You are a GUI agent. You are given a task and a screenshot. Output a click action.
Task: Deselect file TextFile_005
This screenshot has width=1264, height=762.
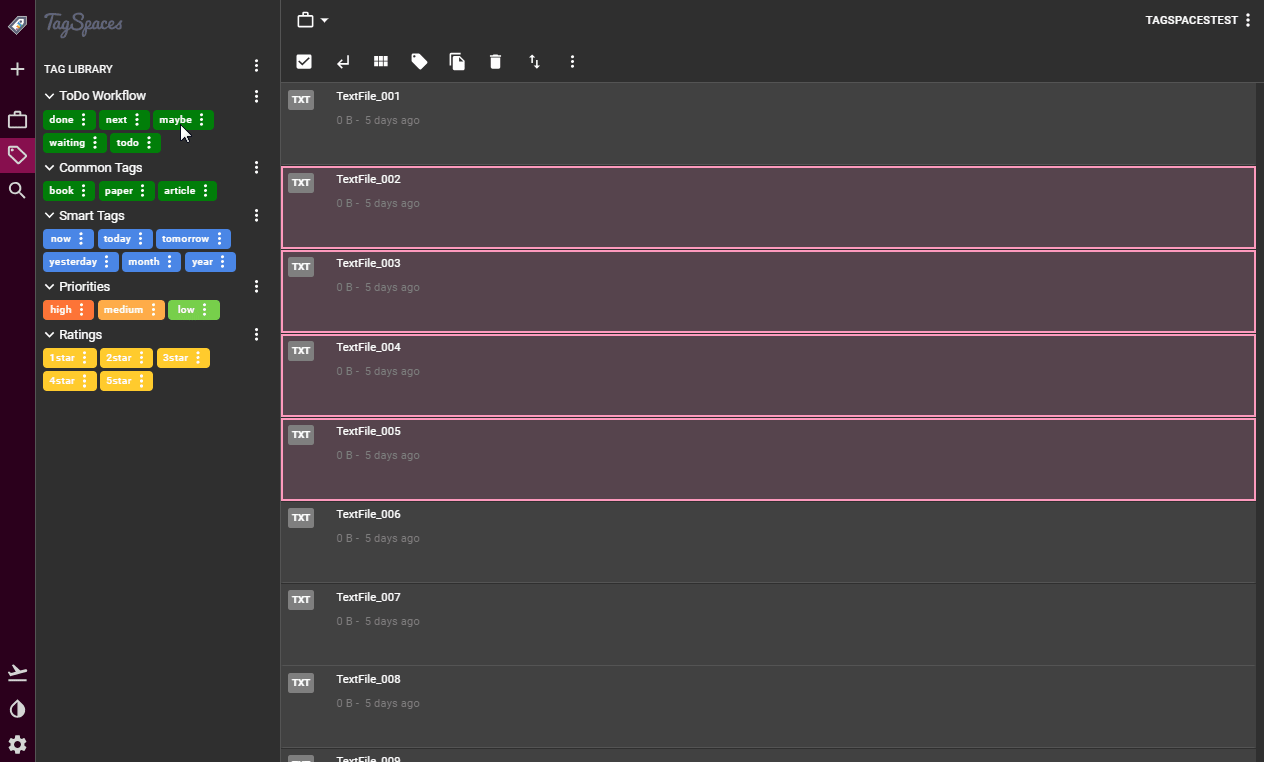pos(768,459)
